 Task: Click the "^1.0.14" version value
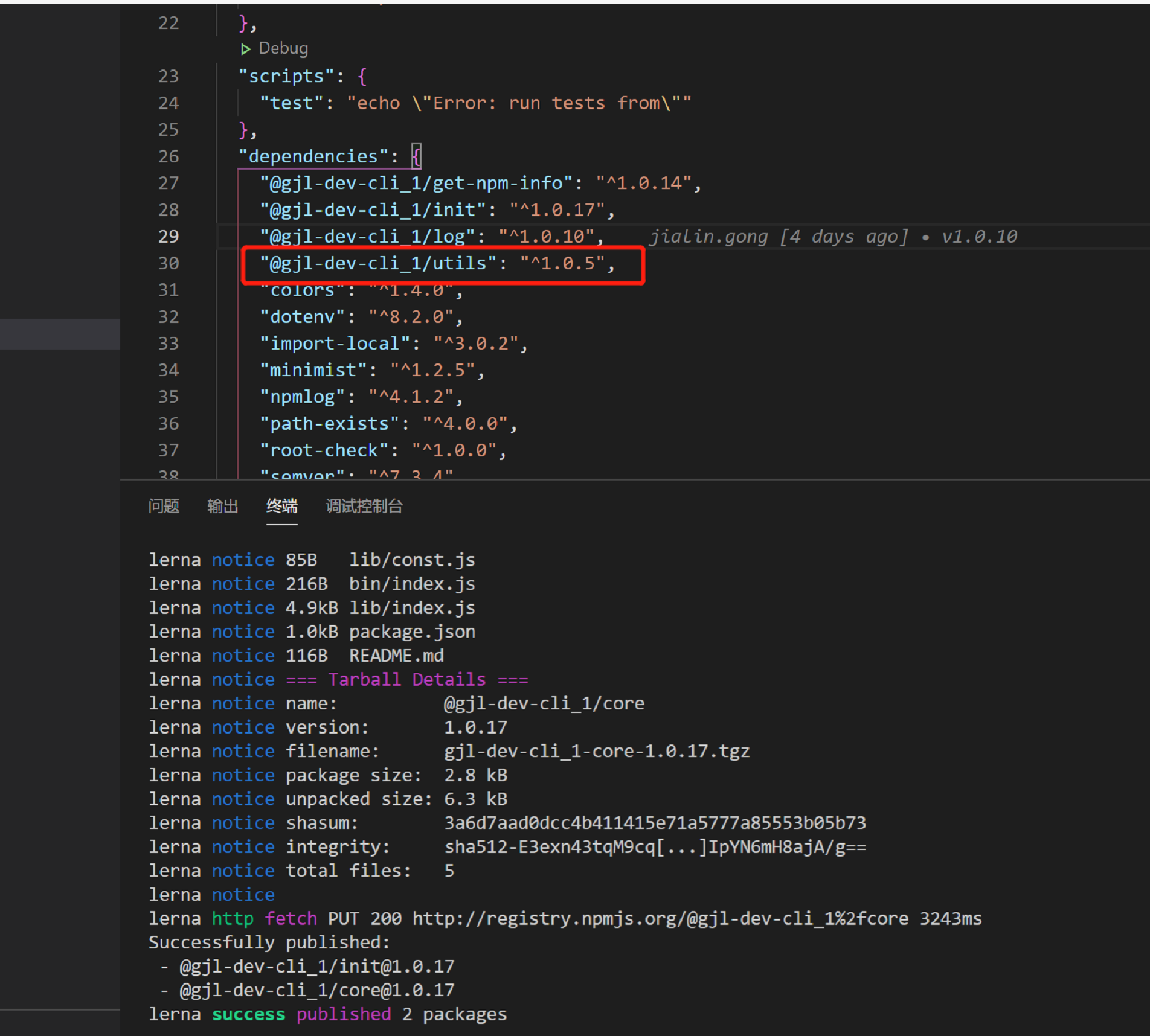click(644, 183)
